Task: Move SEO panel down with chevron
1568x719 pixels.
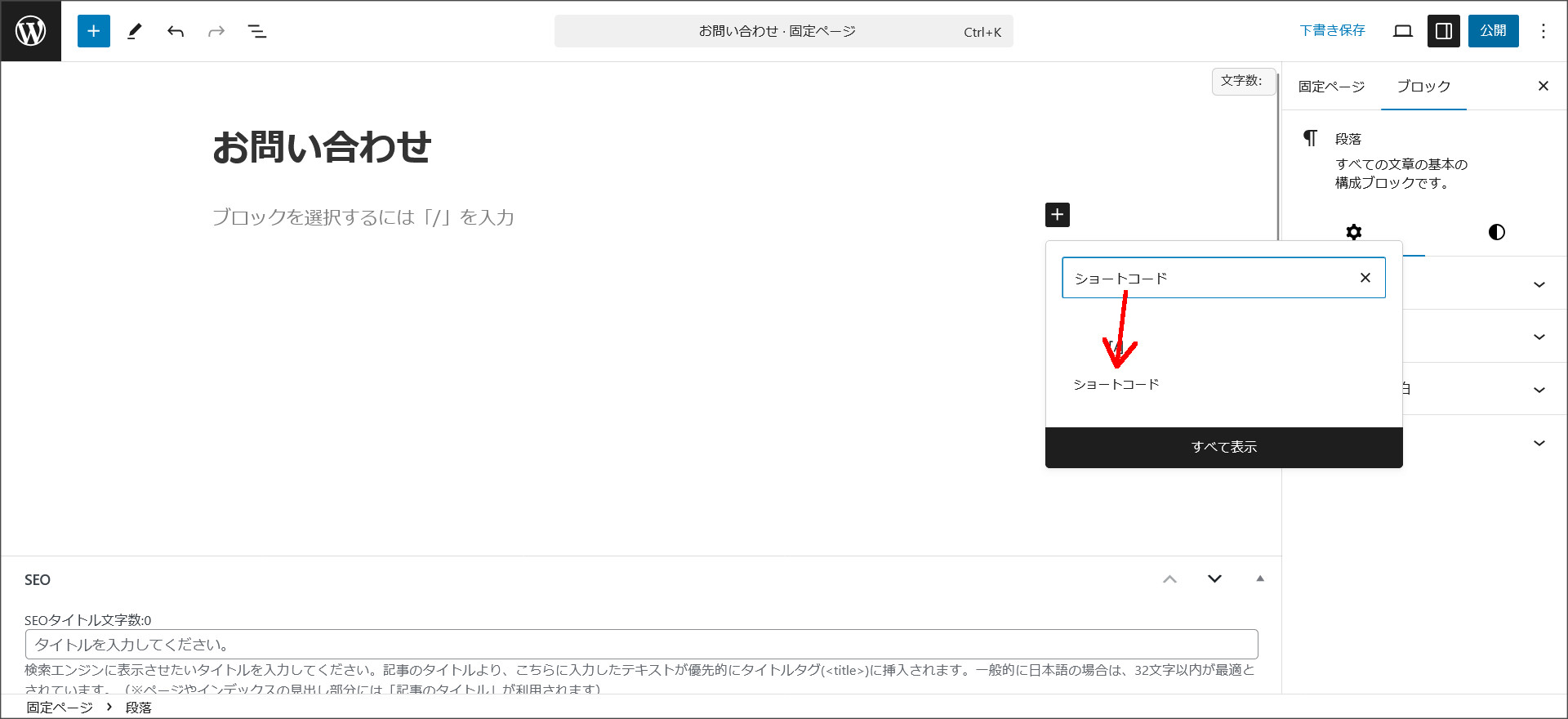Action: (x=1214, y=578)
